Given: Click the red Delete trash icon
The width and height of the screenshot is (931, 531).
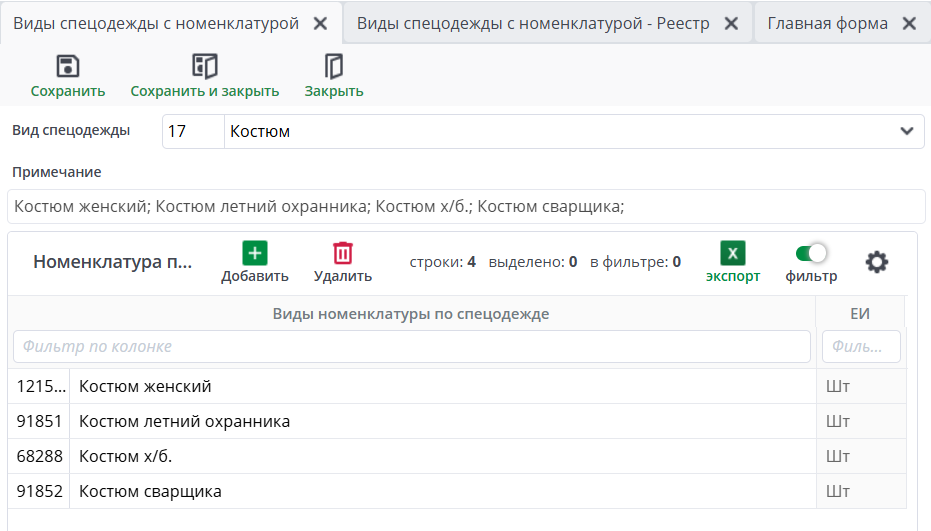Looking at the screenshot, I should pyautogui.click(x=343, y=254).
